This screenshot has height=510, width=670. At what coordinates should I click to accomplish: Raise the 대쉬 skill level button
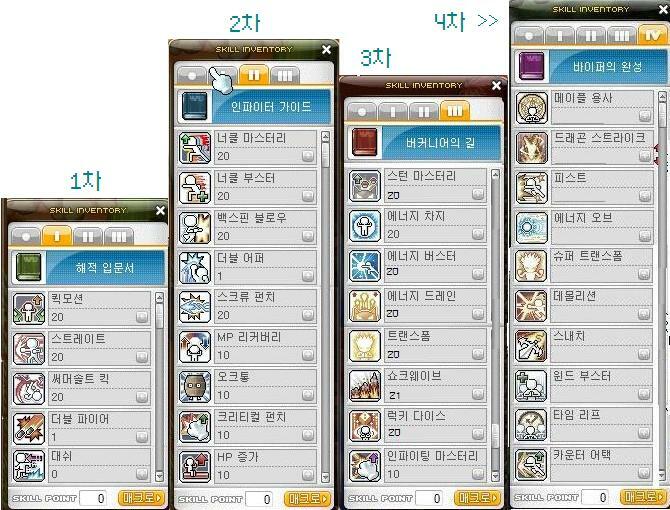tap(142, 474)
